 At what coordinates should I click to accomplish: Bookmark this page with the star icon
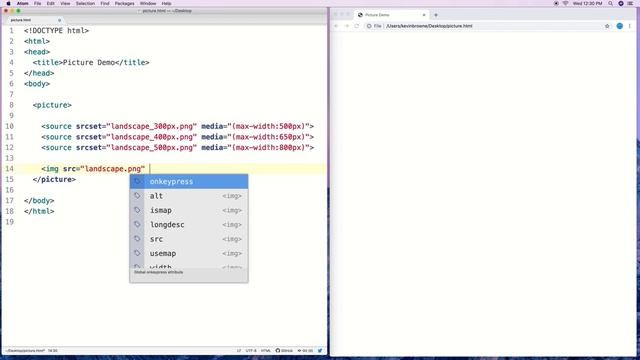pos(607,26)
